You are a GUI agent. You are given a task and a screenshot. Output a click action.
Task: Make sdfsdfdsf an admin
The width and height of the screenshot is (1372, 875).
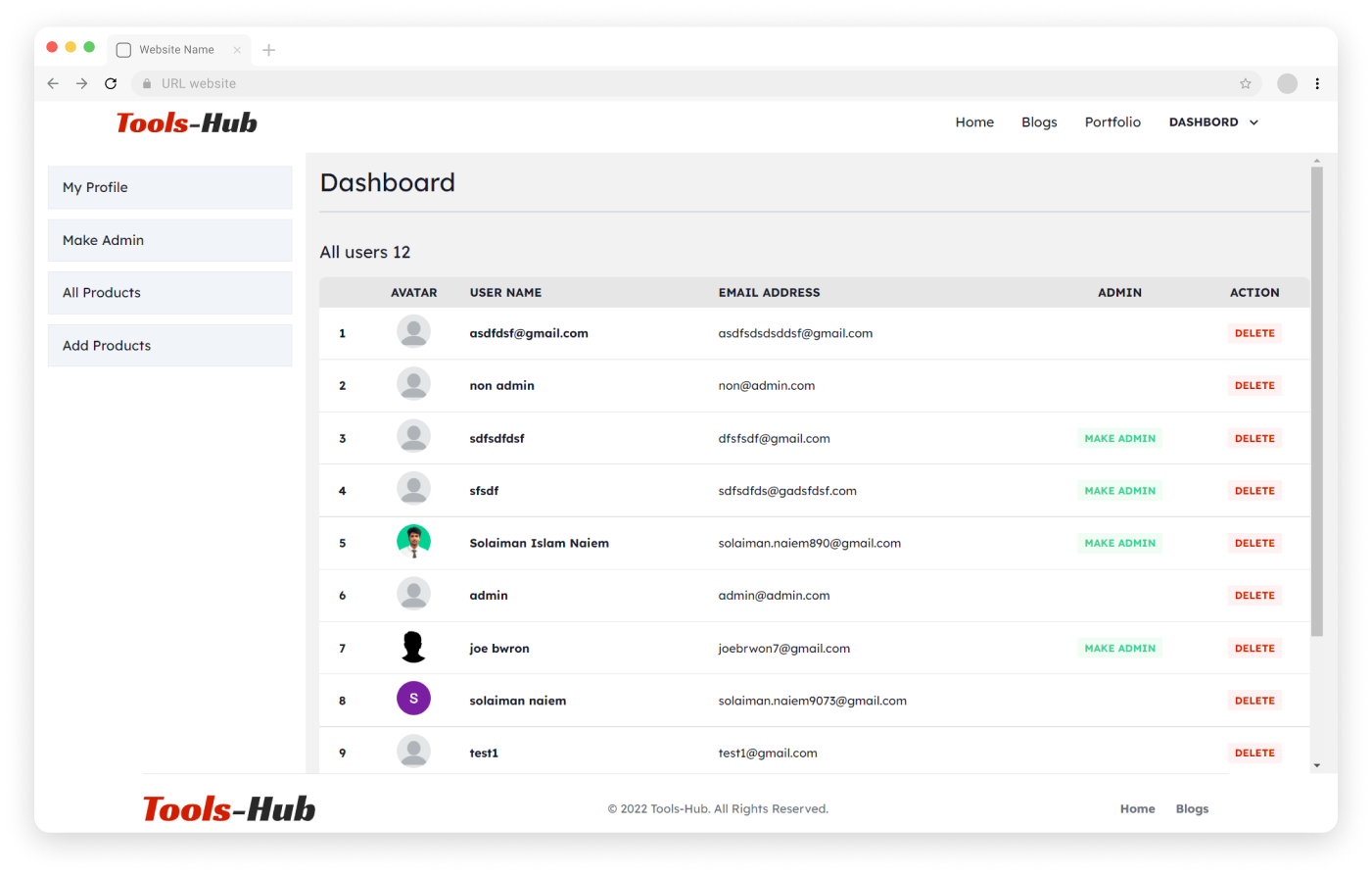coord(1119,439)
